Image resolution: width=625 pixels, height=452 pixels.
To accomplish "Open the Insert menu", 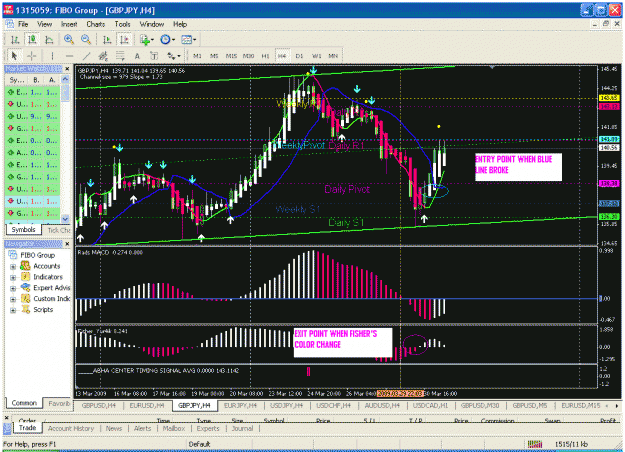I will [69, 24].
